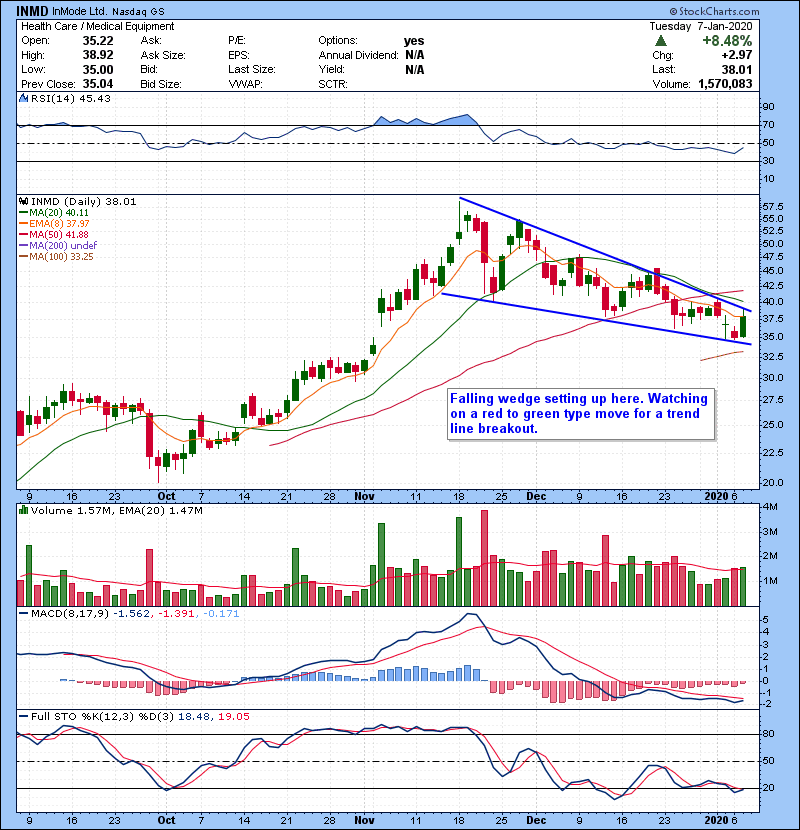Image resolution: width=800 pixels, height=830 pixels.
Task: Click the Bid Size: label
Action: coord(161,84)
